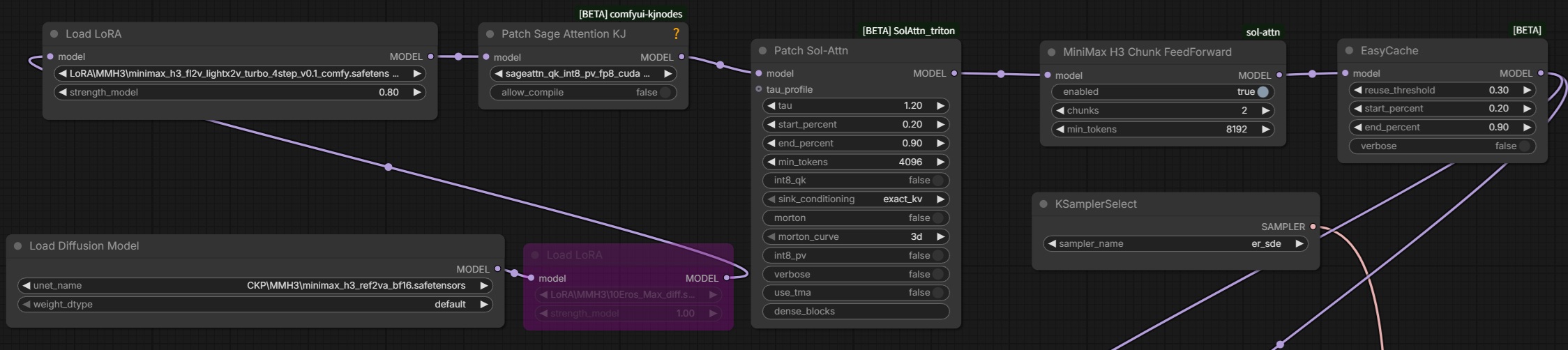Open sageattn_qk_int8_pv_fp8_cuda mode dropdown

pos(583,73)
